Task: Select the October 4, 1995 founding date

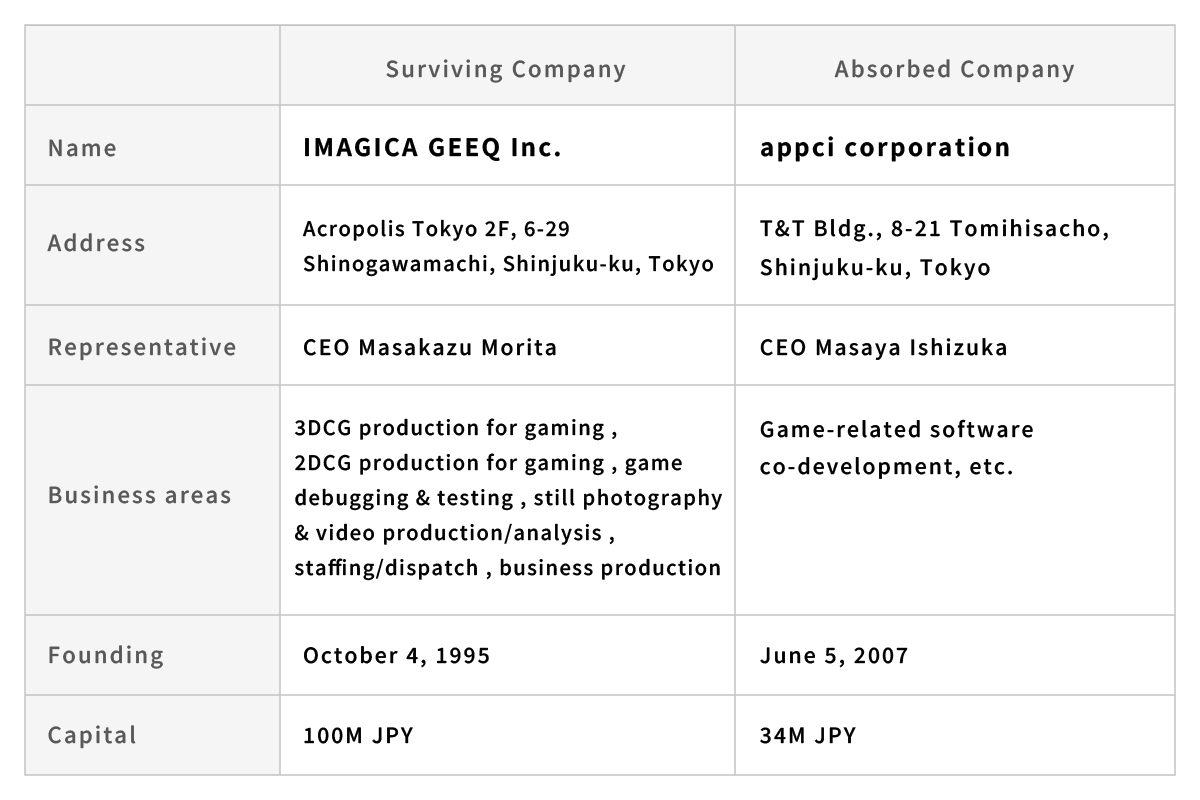Action: (x=397, y=656)
